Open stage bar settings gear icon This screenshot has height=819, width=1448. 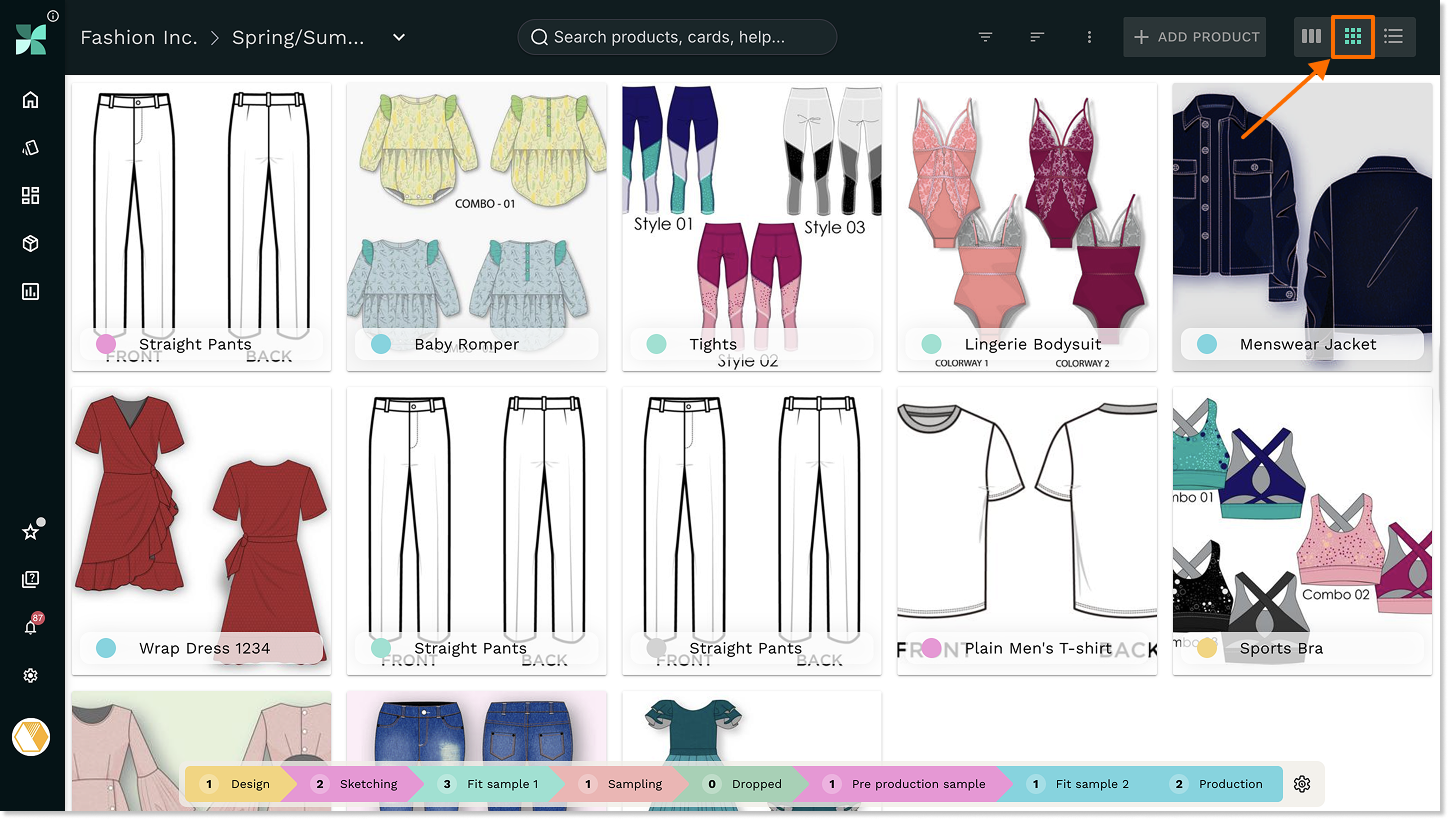click(1301, 784)
